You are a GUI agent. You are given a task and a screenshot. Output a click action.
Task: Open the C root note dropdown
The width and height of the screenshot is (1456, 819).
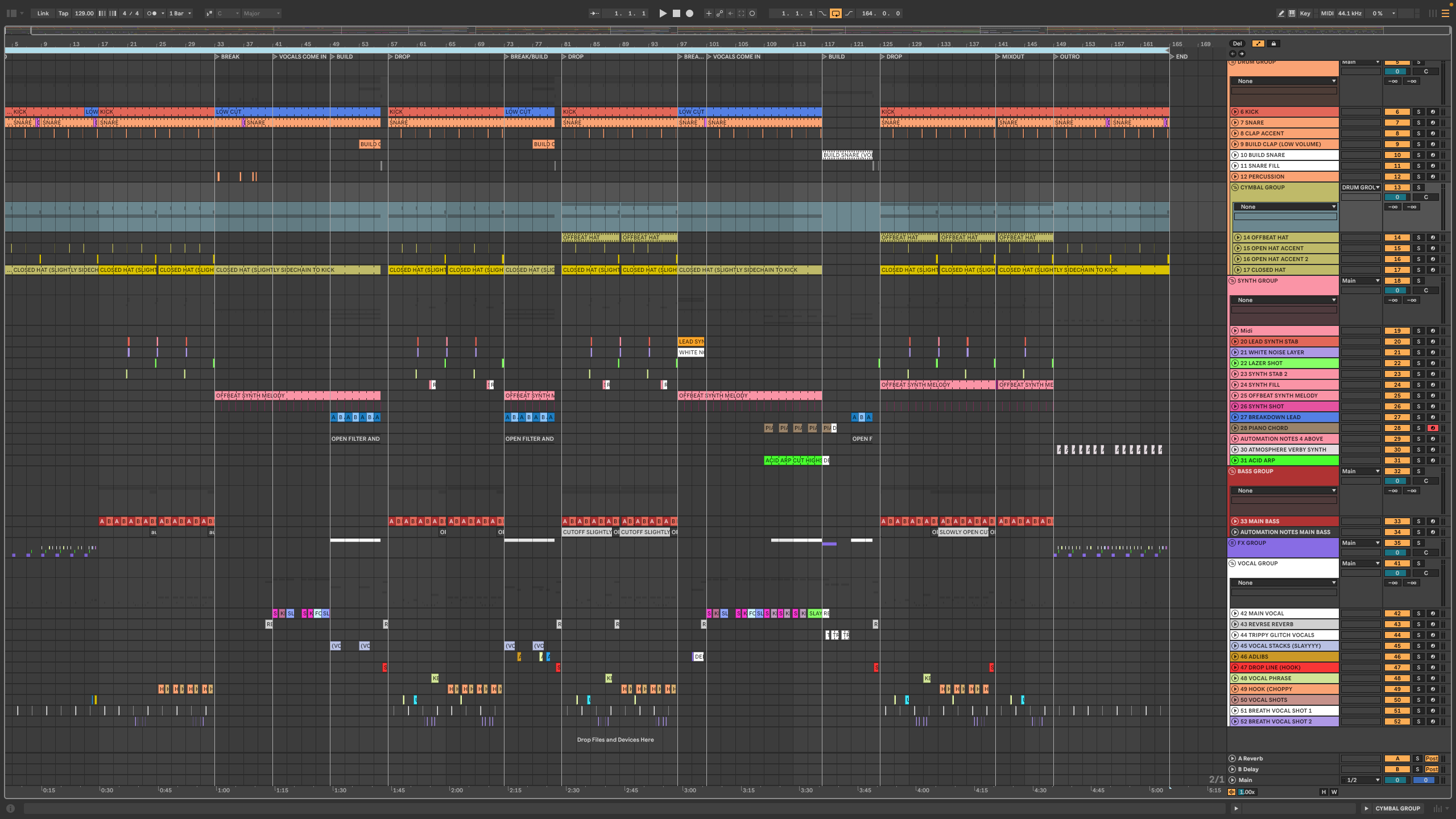click(227, 13)
